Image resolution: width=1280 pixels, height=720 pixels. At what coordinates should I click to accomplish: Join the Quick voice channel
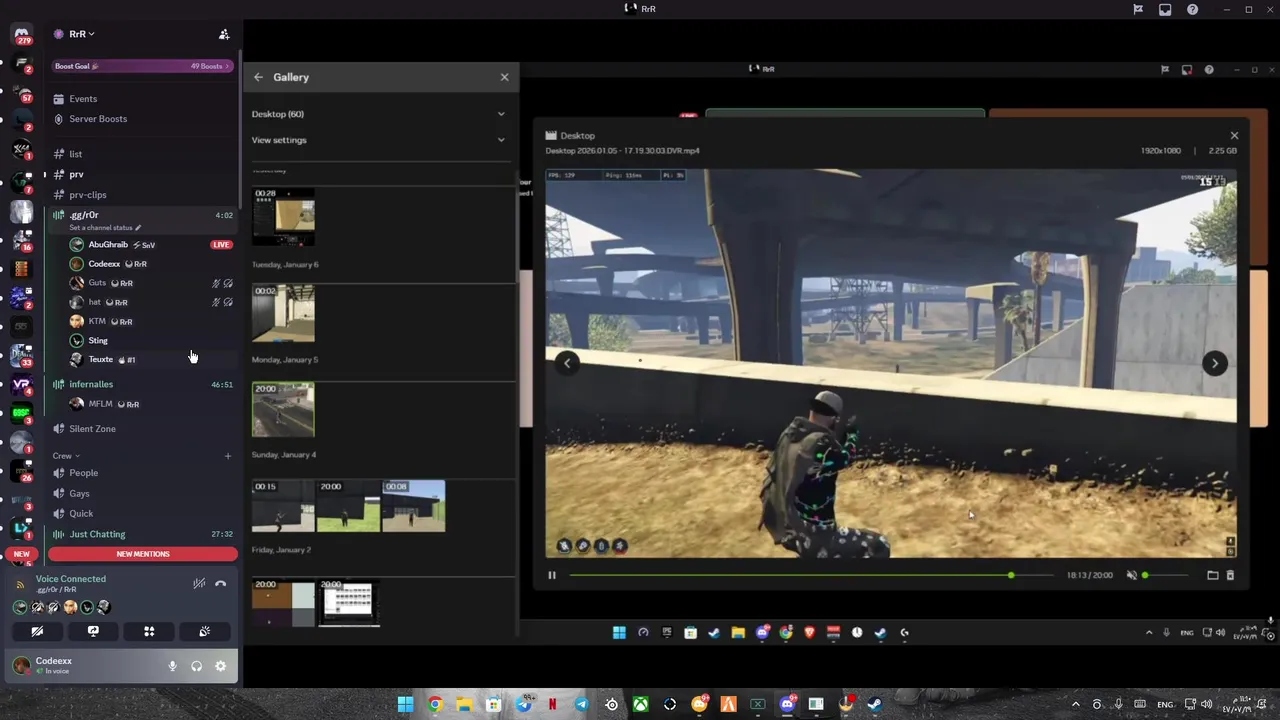(142, 513)
